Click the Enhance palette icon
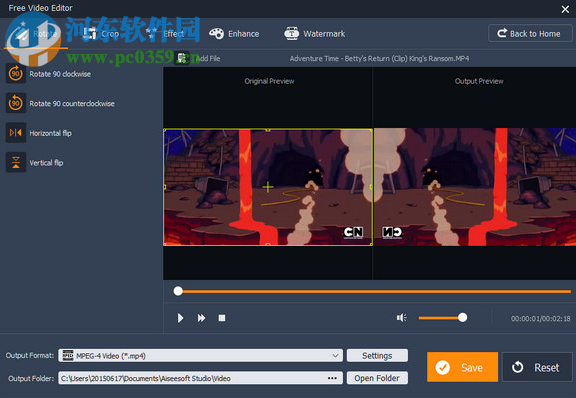Image resolution: width=576 pixels, height=398 pixels. 216,33
